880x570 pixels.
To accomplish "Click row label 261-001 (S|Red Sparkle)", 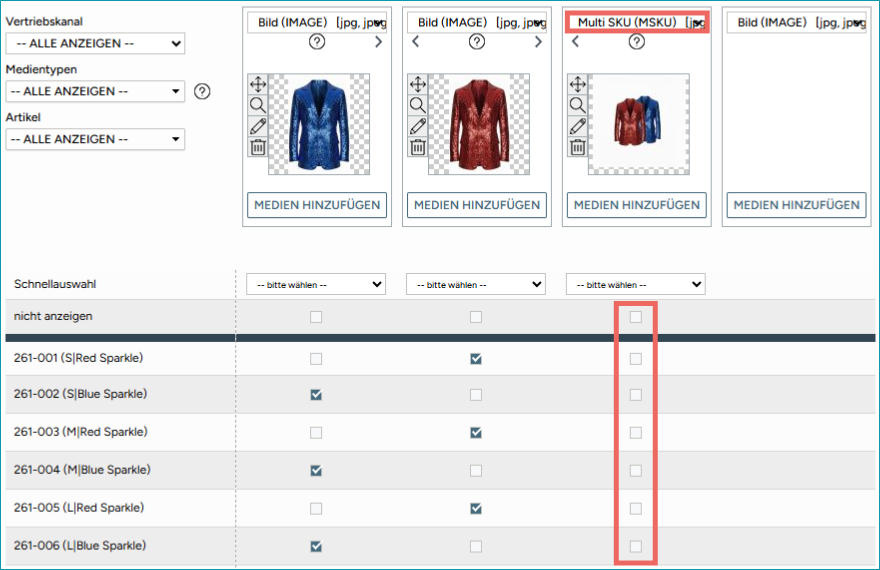I will click(79, 358).
